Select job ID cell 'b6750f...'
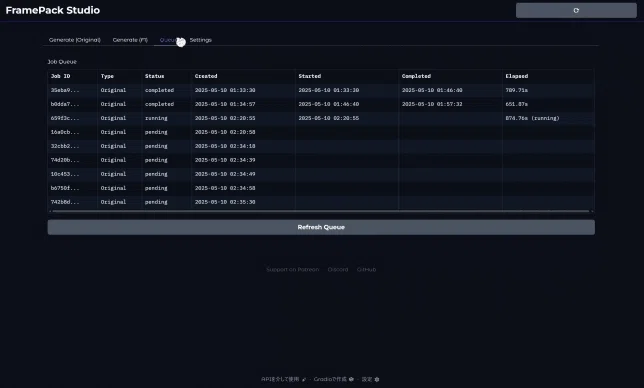 coord(73,188)
